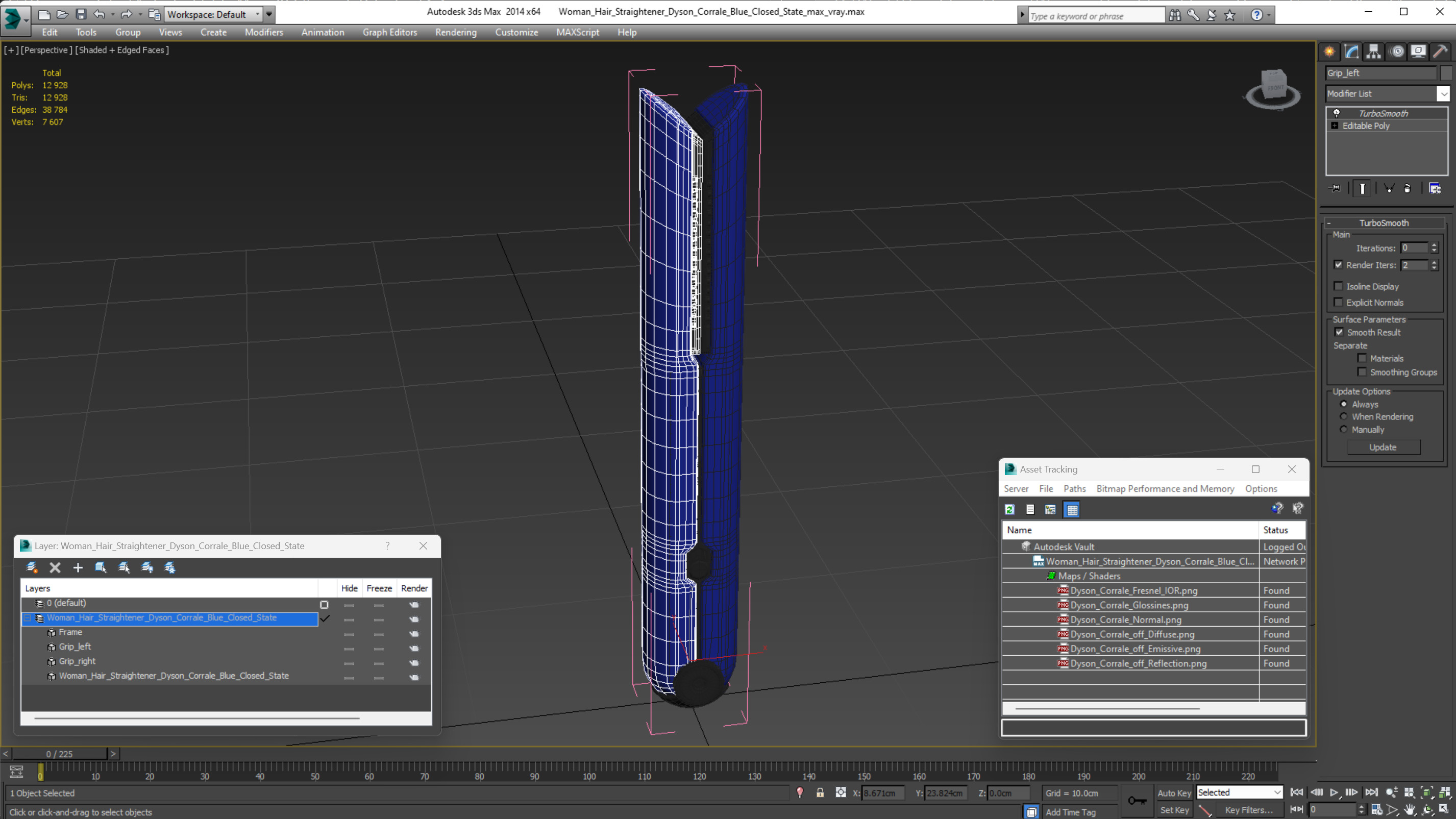This screenshot has height=819, width=1456.
Task: Click the Redo arrow icon
Action: click(127, 14)
